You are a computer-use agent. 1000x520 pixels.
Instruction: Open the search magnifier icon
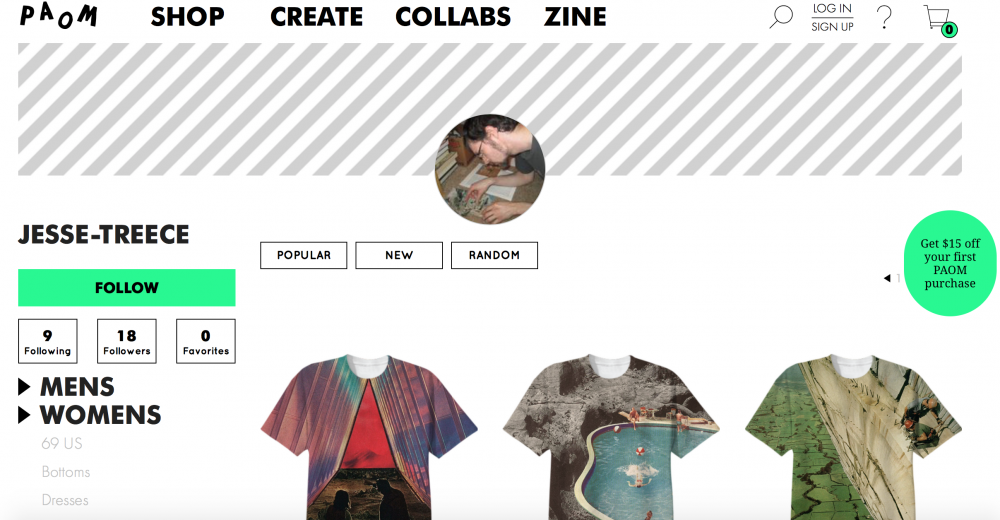781,17
